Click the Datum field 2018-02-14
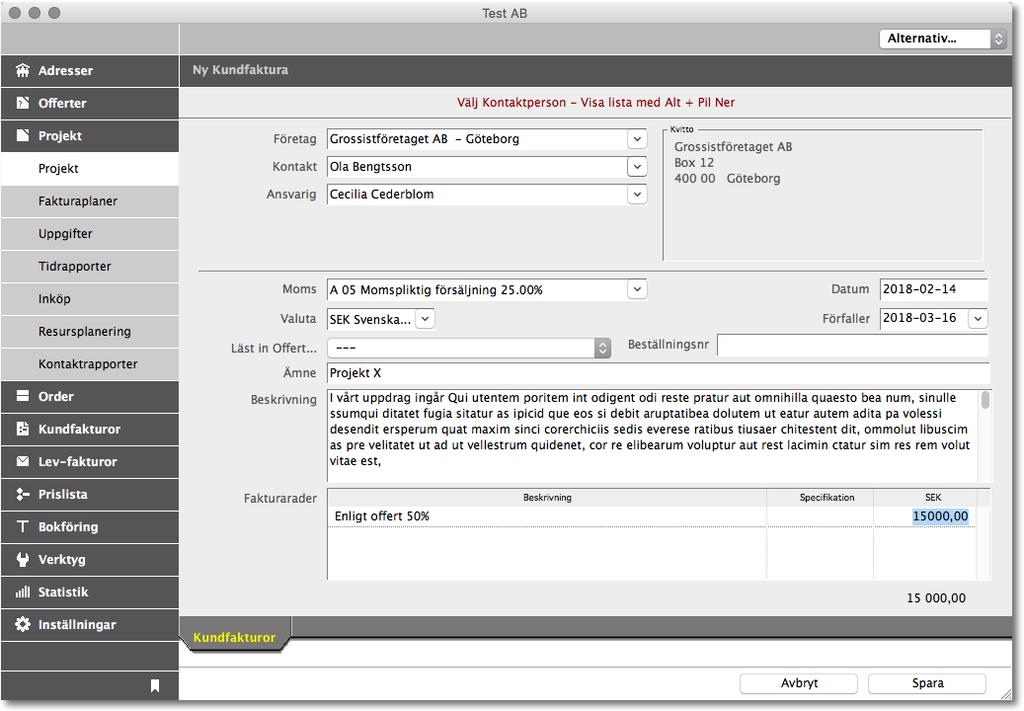Viewport: 1024px width, 711px height. [934, 289]
